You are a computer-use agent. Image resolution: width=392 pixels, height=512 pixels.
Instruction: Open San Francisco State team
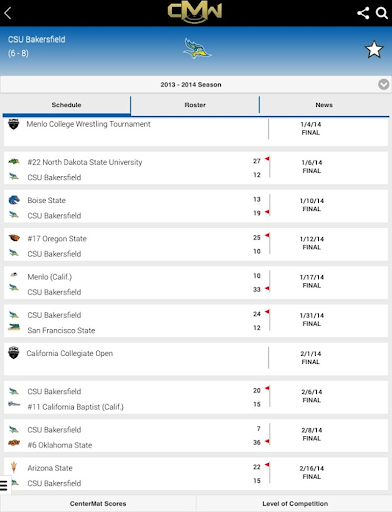point(61,330)
